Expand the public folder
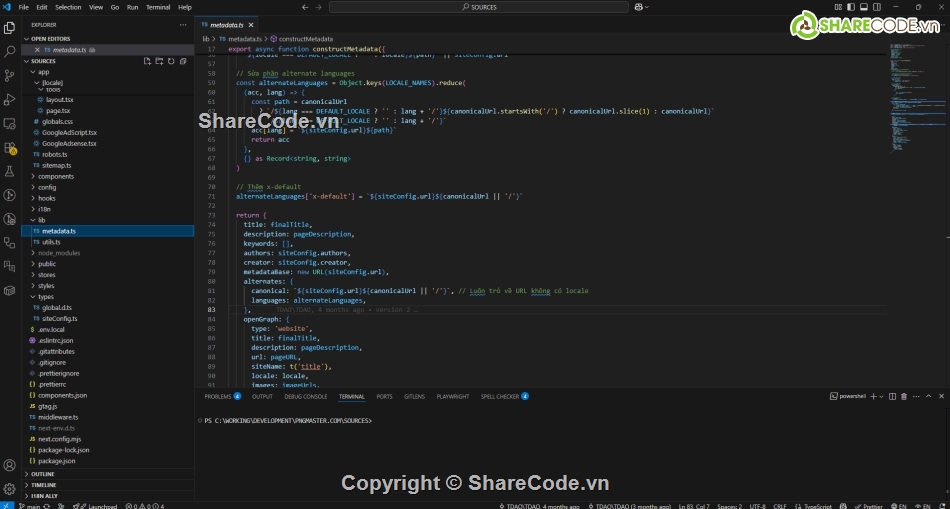This screenshot has width=950, height=509. (x=108, y=264)
